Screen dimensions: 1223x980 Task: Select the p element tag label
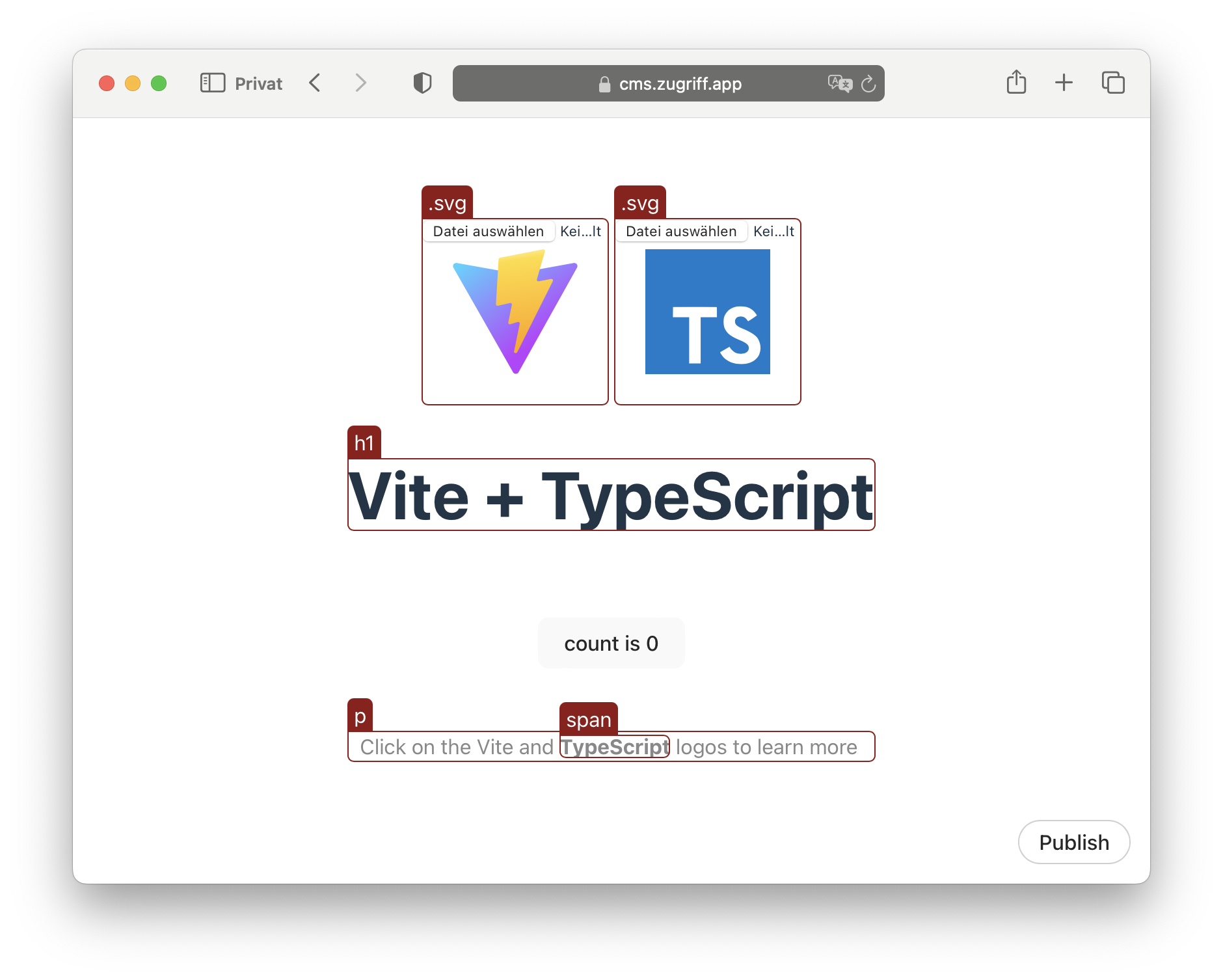coord(360,715)
